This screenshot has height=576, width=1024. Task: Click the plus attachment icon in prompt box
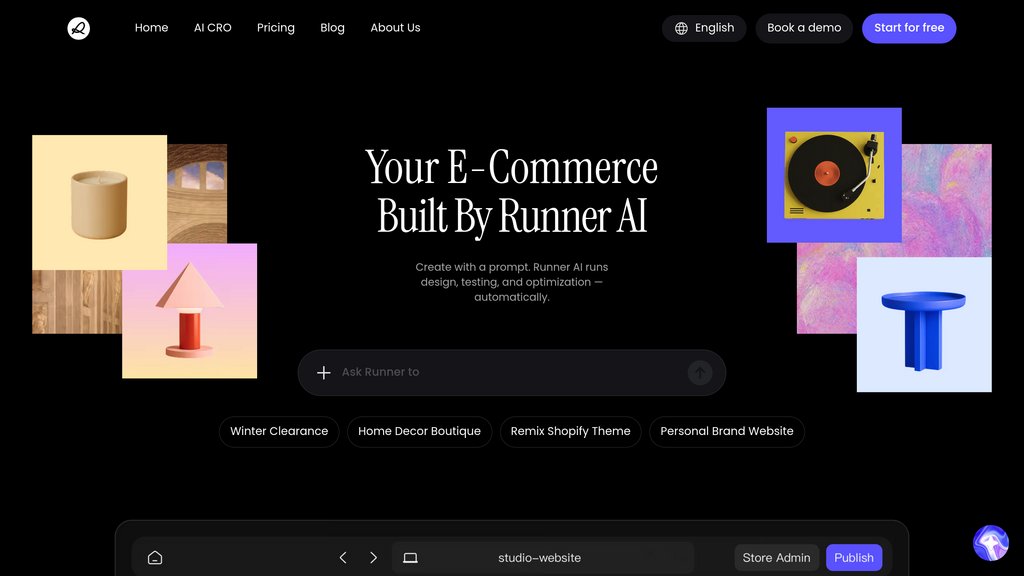323,372
